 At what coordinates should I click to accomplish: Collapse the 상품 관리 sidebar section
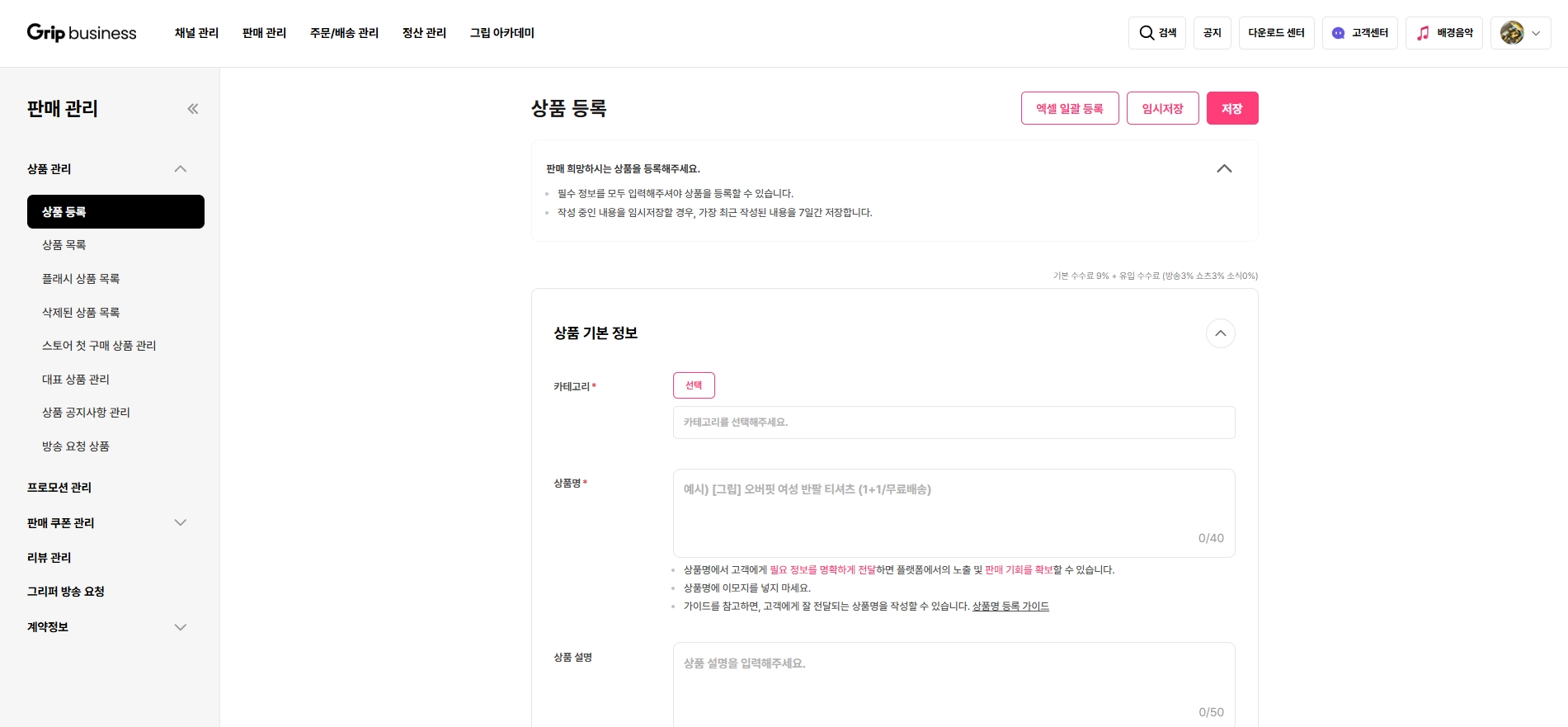(x=181, y=169)
